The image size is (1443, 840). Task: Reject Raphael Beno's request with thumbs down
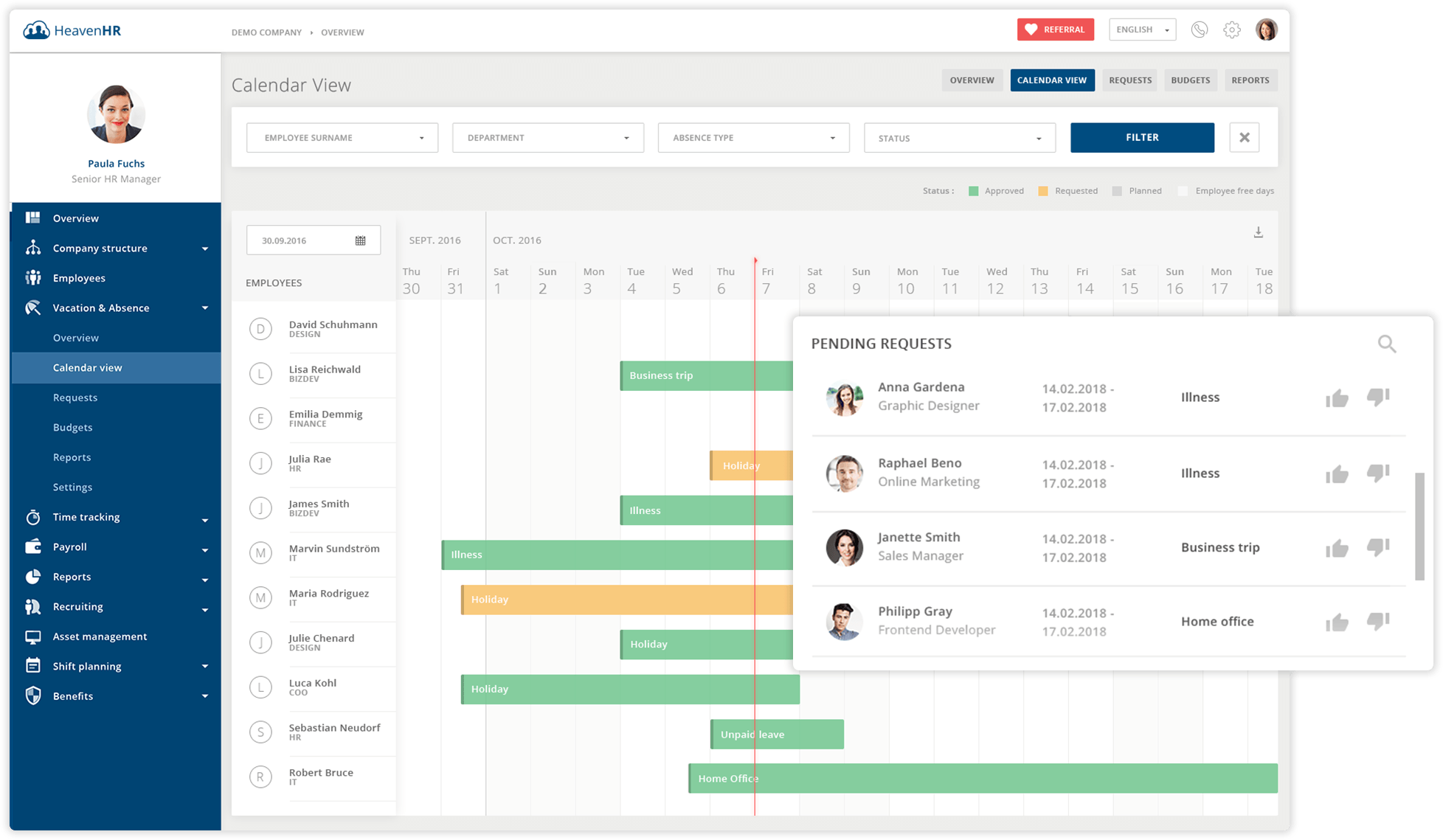1377,473
